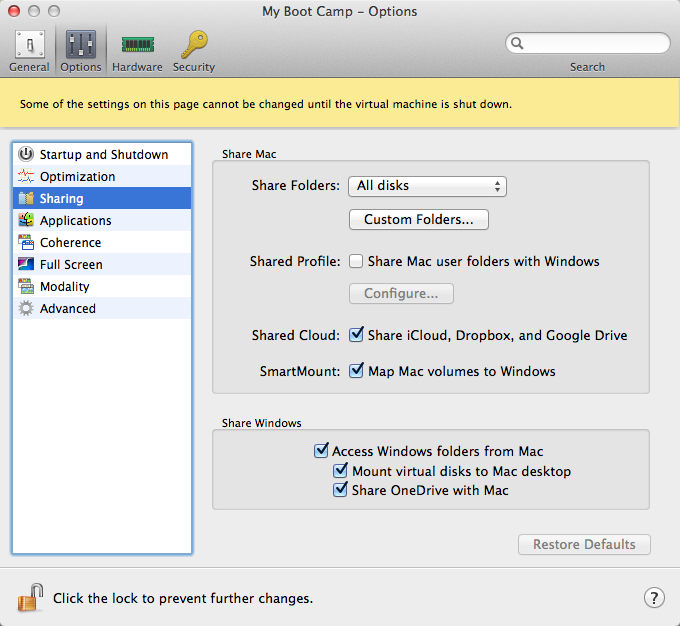Open the Security key icon
Screen dimensions: 680x626
click(194, 44)
